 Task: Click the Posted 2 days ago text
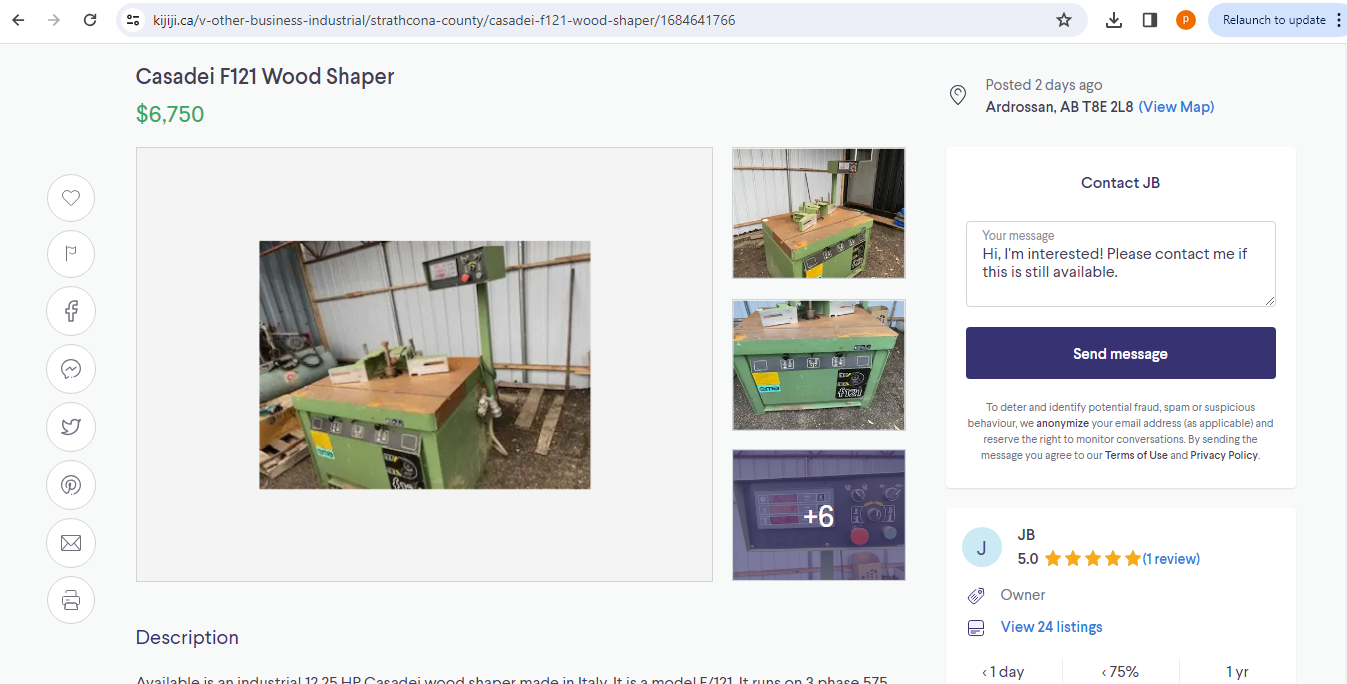coord(1044,85)
